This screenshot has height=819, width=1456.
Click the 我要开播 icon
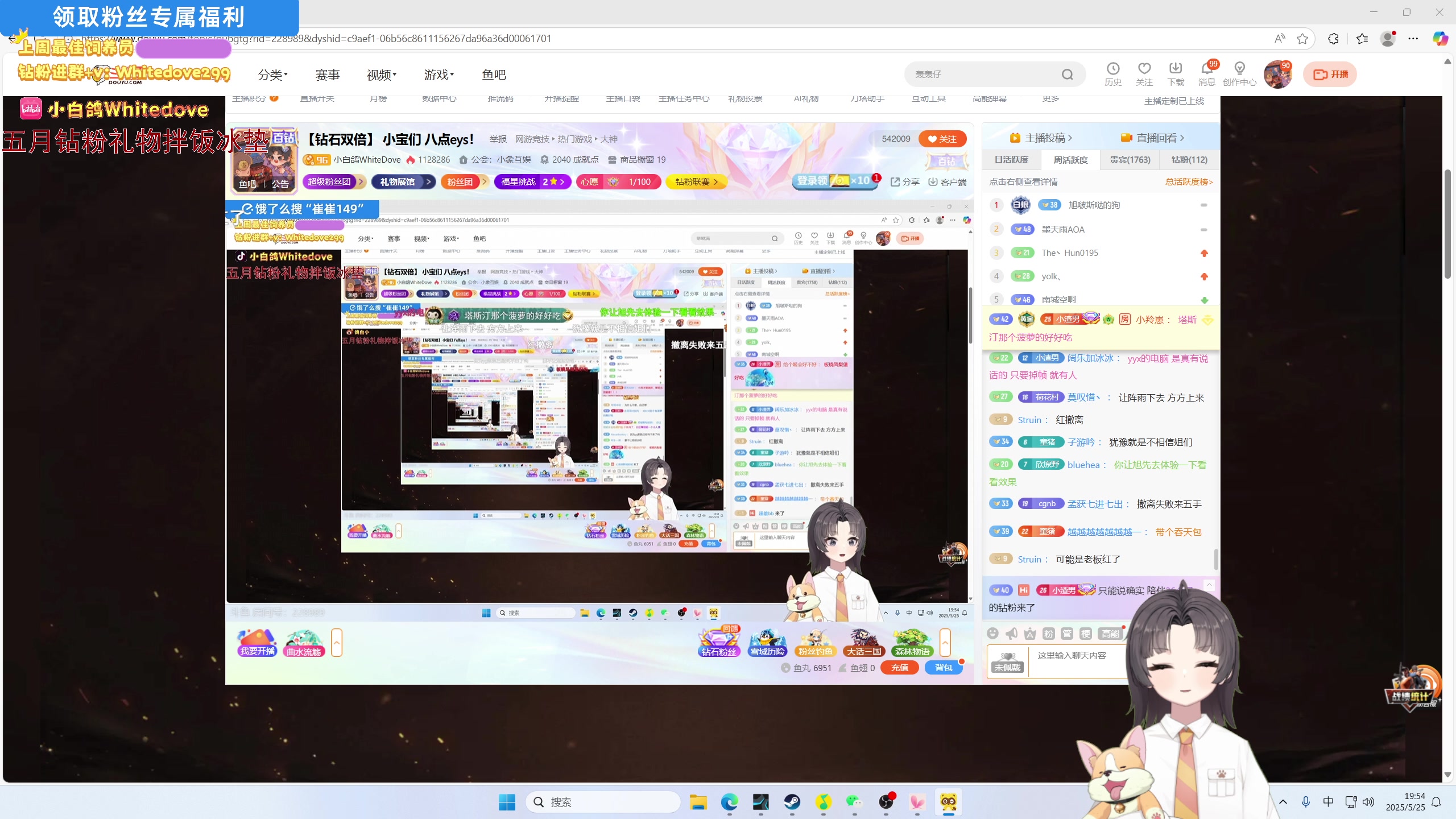[257, 643]
